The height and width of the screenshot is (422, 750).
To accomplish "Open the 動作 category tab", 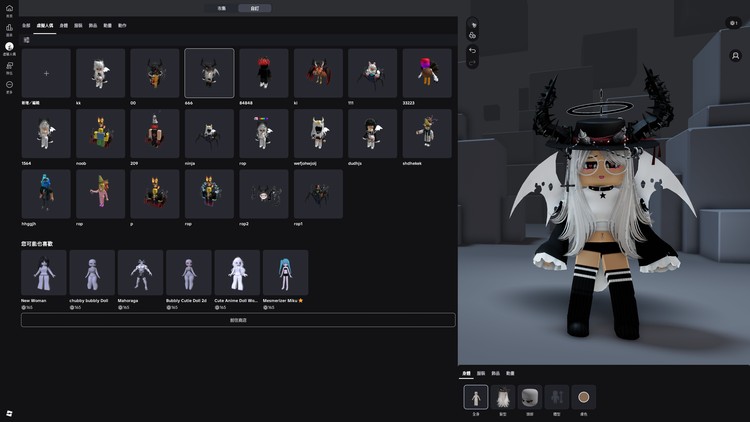I will [x=122, y=25].
